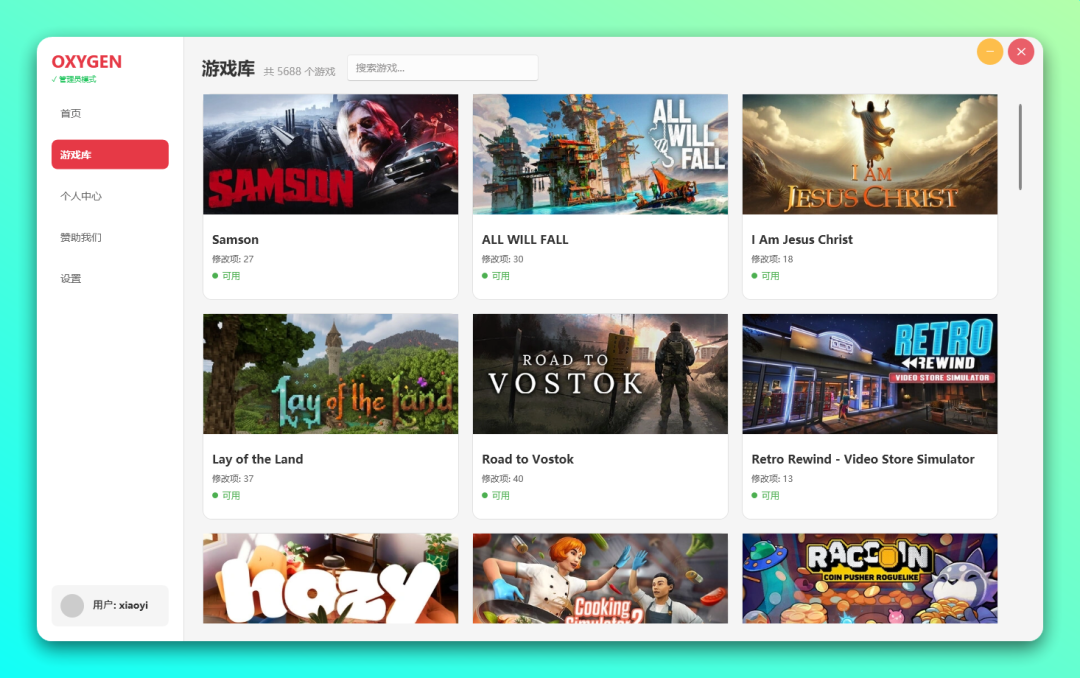This screenshot has height=678, width=1080.
Task: Open the Lay of the Land thumbnail
Action: click(331, 374)
